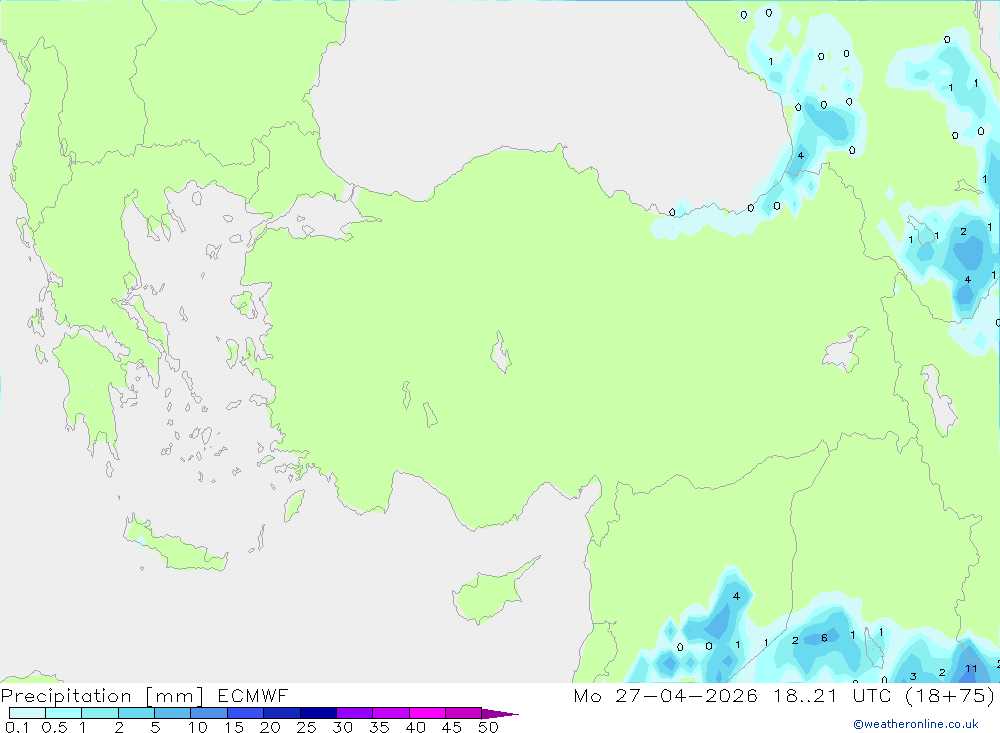The width and height of the screenshot is (1000, 733).
Task: Click the '11' precipitation value on map
Action: 971,669
